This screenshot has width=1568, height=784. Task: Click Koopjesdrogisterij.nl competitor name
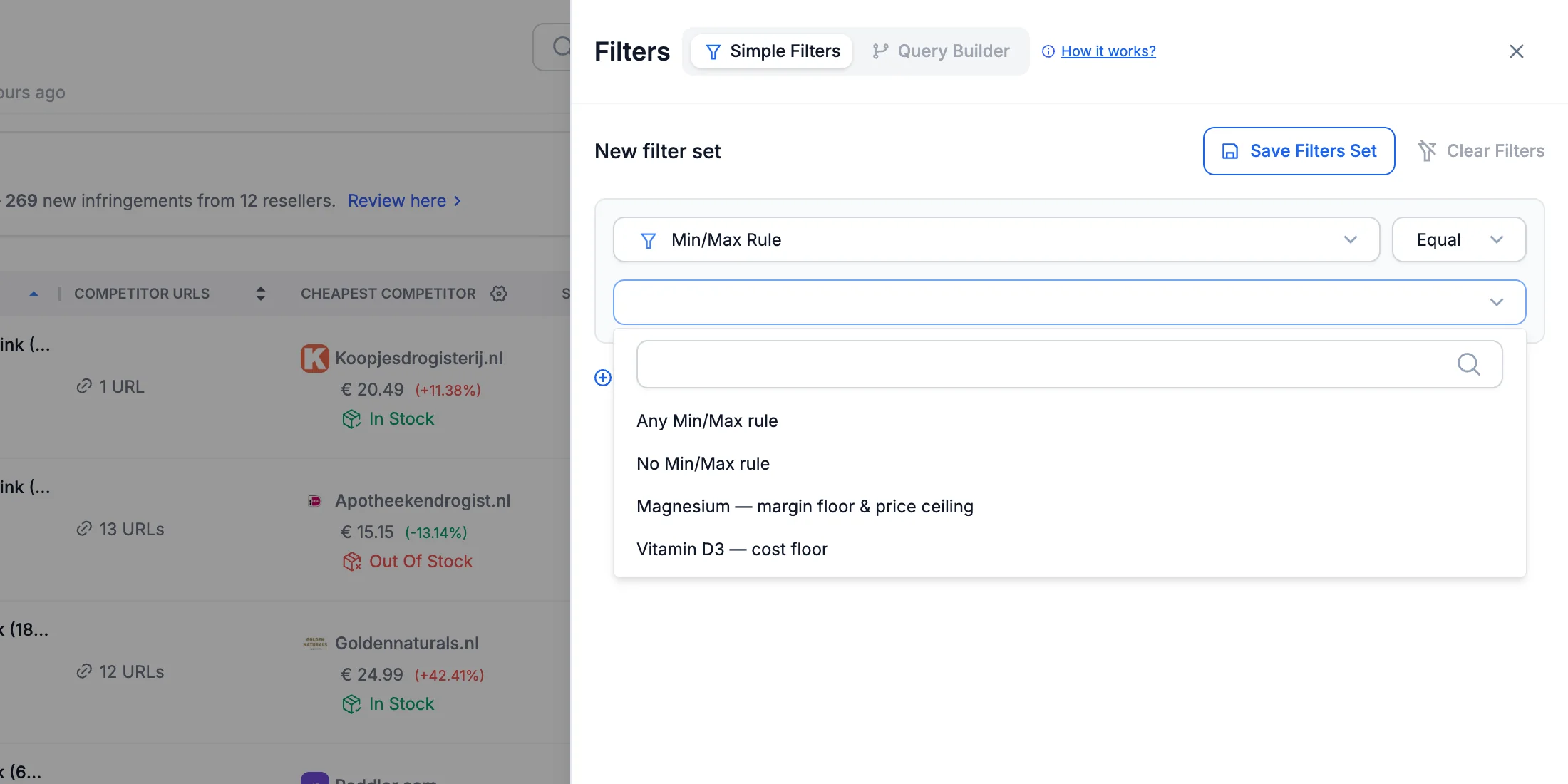pyautogui.click(x=418, y=358)
